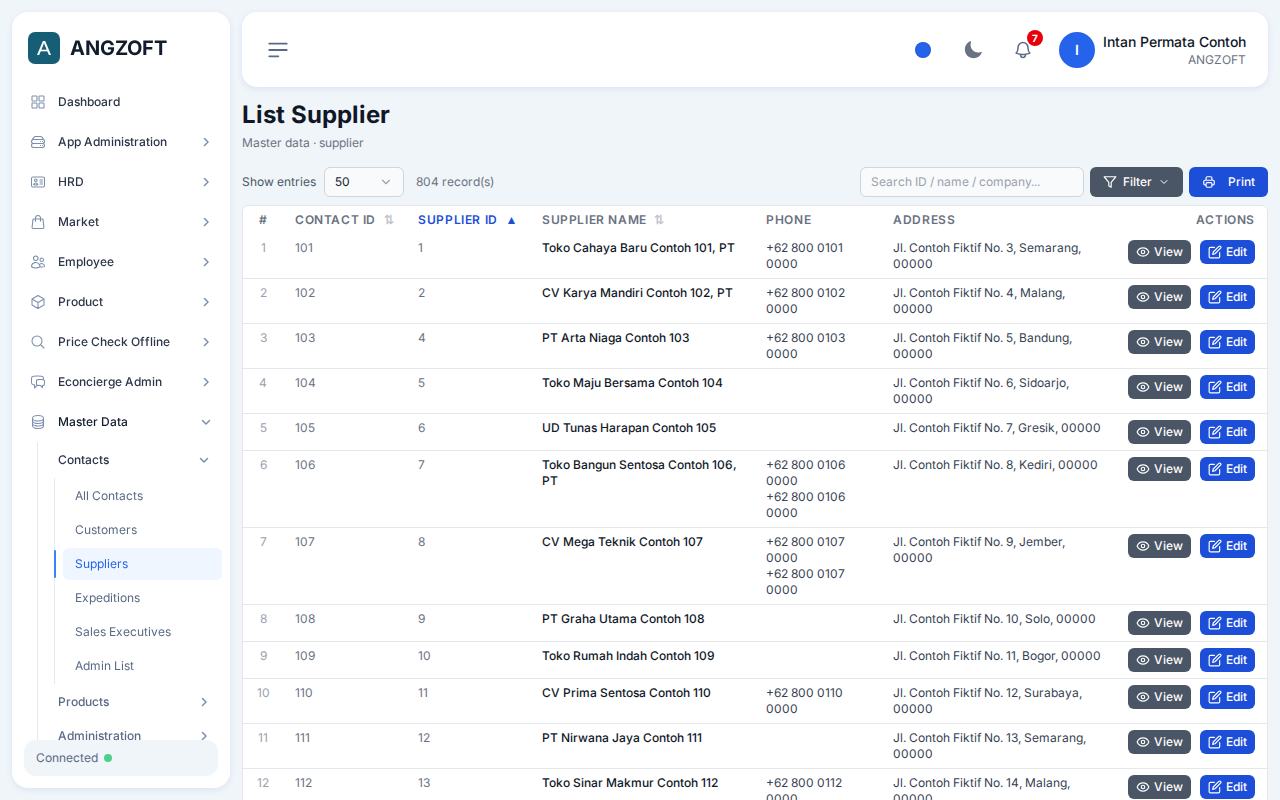The width and height of the screenshot is (1280, 800).
Task: Click the Market bag icon
Action: click(38, 222)
